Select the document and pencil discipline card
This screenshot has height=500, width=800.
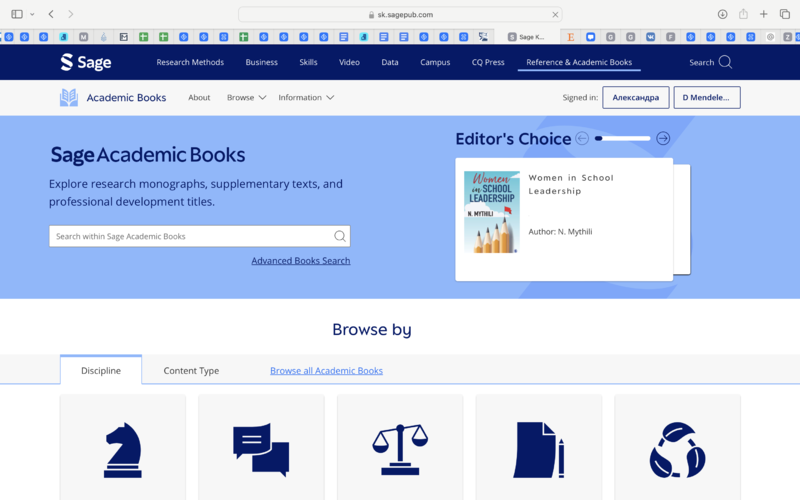click(x=539, y=447)
